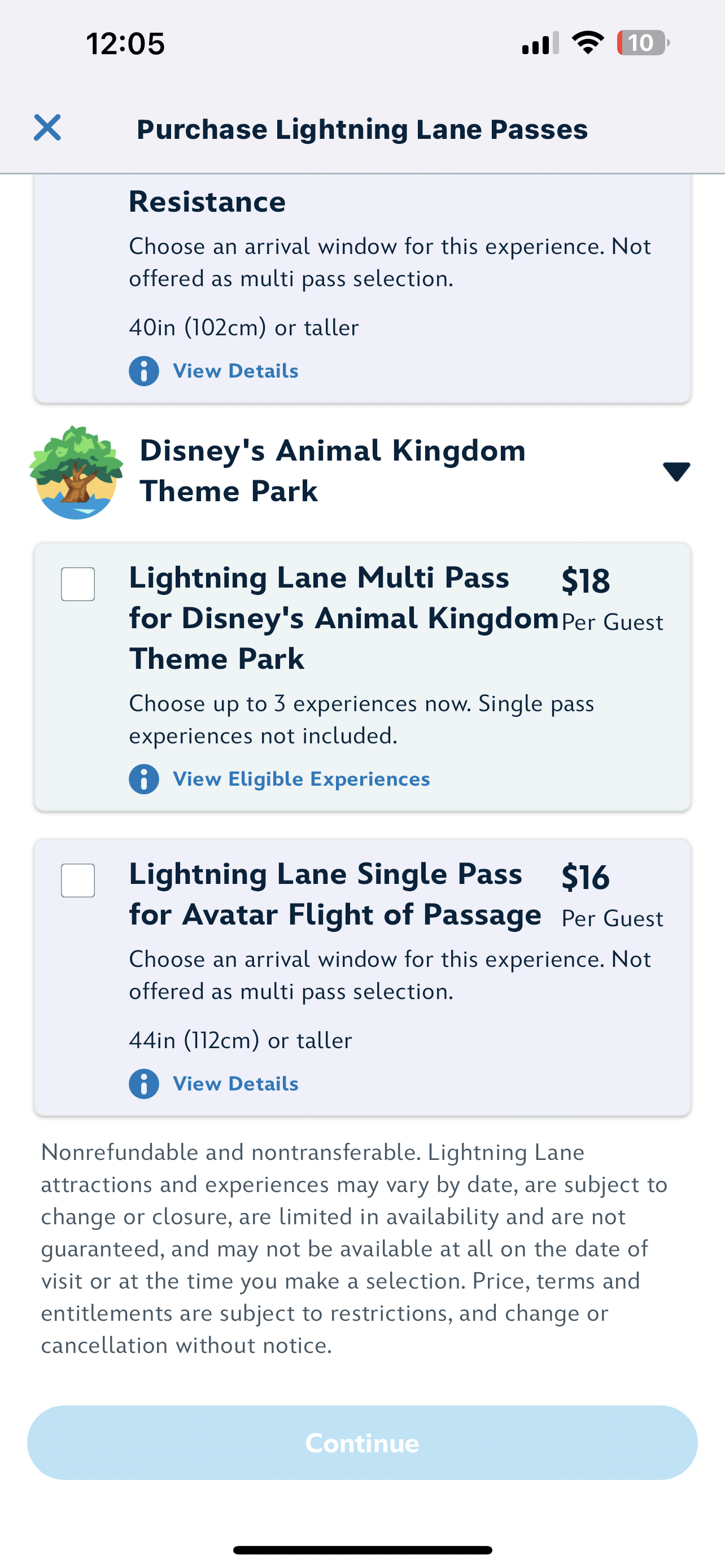
Task: Tap info icon in the Resistance card
Action: coord(143,371)
